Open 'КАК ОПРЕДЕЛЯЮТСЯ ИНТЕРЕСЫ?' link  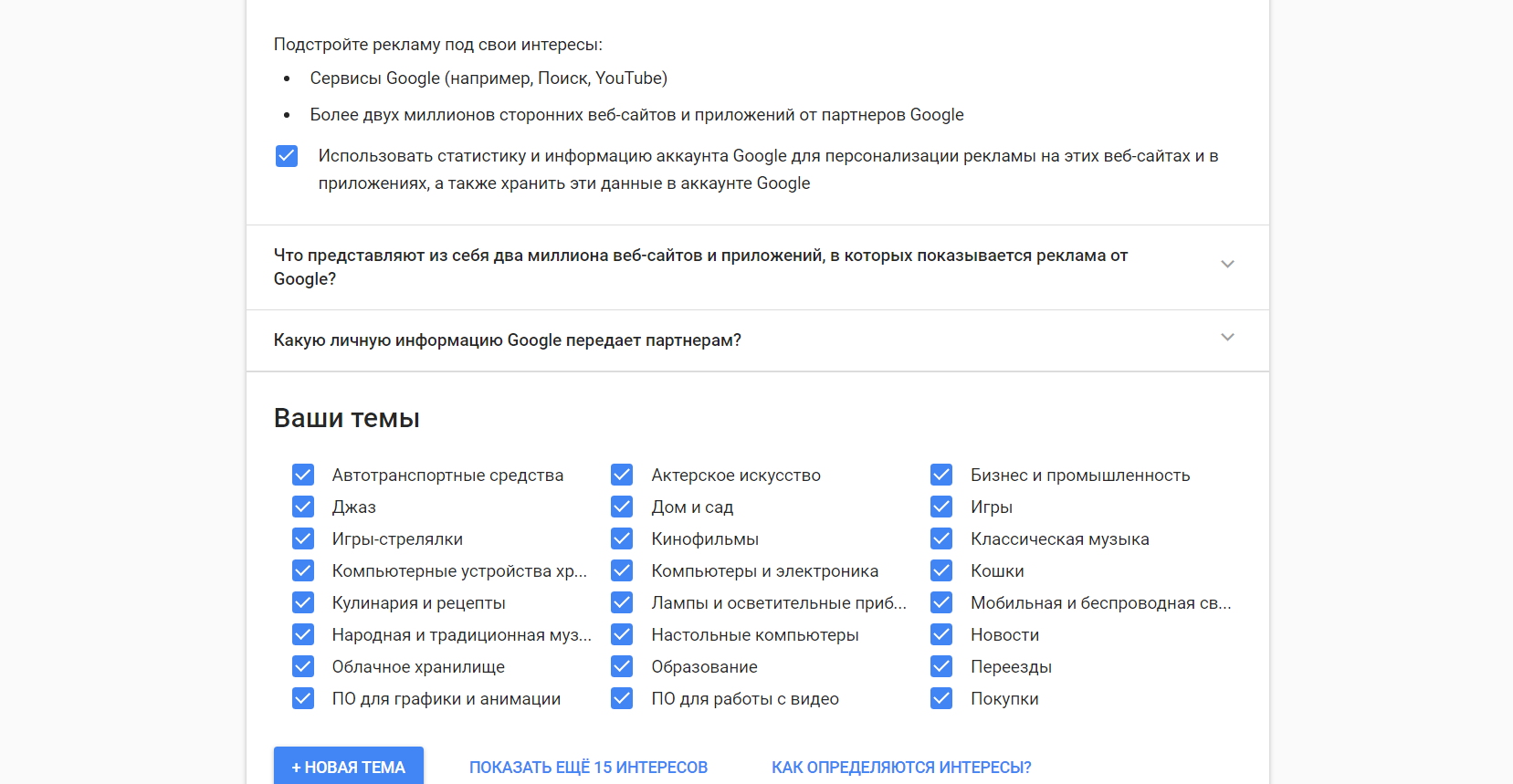901,768
